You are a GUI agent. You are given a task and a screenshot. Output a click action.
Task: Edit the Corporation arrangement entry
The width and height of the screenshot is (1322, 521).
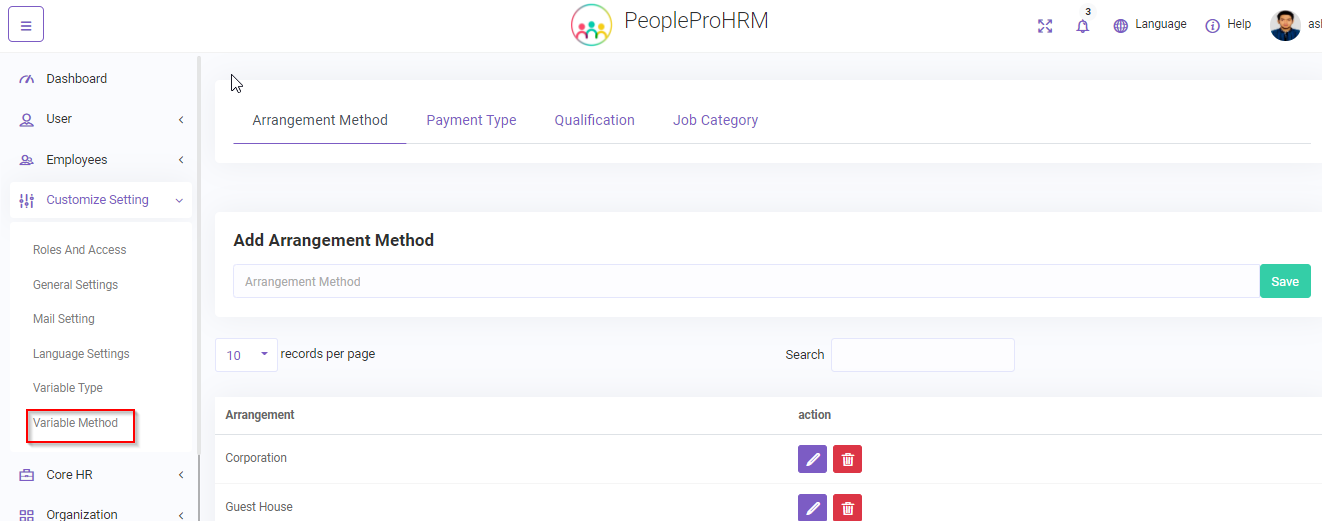(812, 459)
